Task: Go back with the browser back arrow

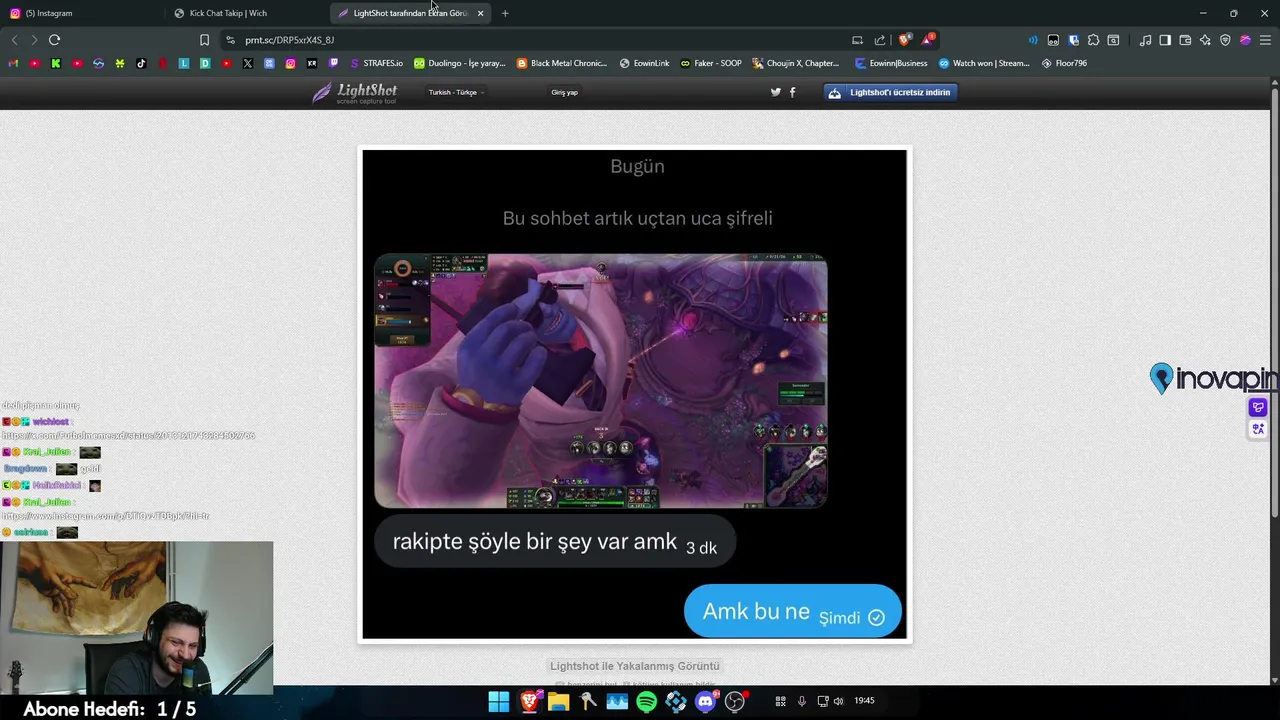Action: click(x=14, y=40)
